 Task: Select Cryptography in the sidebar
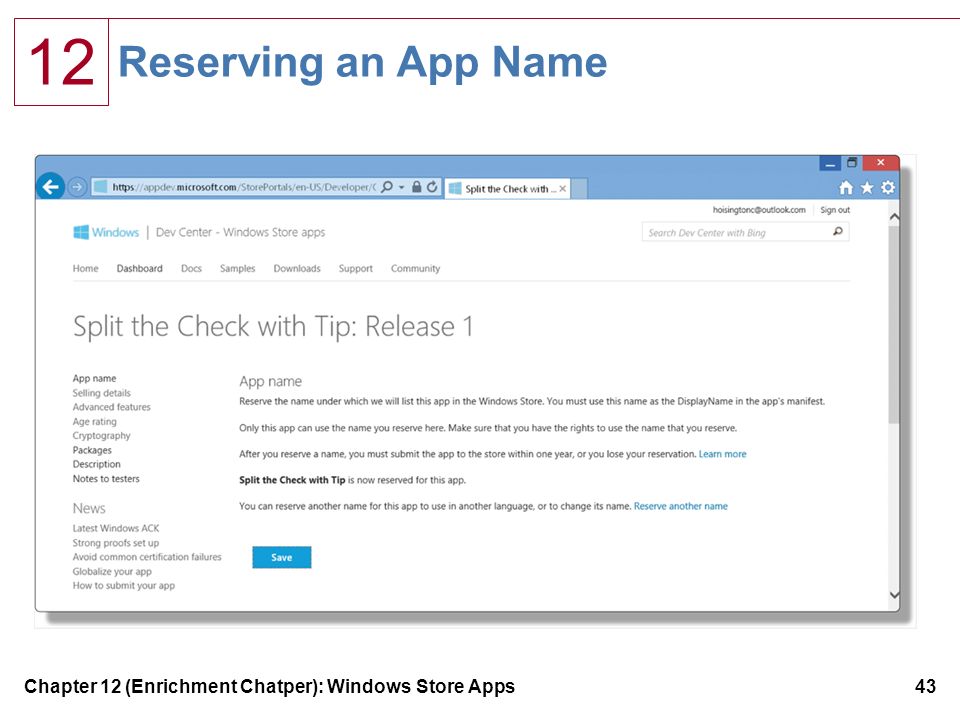pyautogui.click(x=102, y=436)
